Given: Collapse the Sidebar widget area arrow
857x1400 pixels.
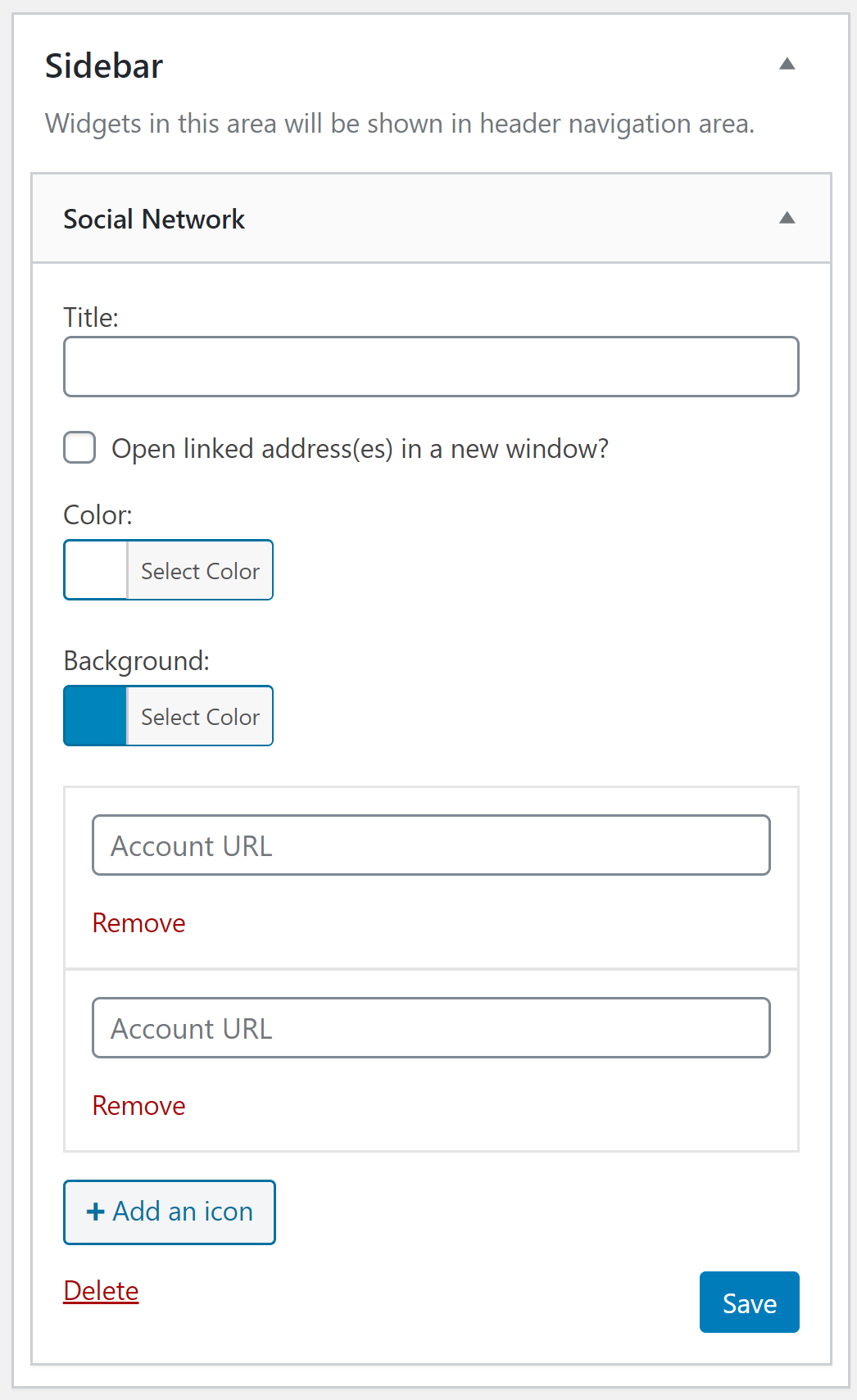Looking at the screenshot, I should (x=787, y=64).
